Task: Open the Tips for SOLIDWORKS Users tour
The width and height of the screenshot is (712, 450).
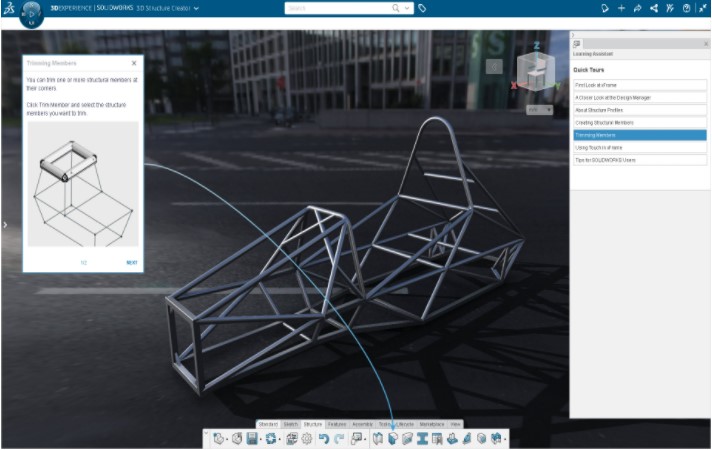Action: tap(640, 160)
